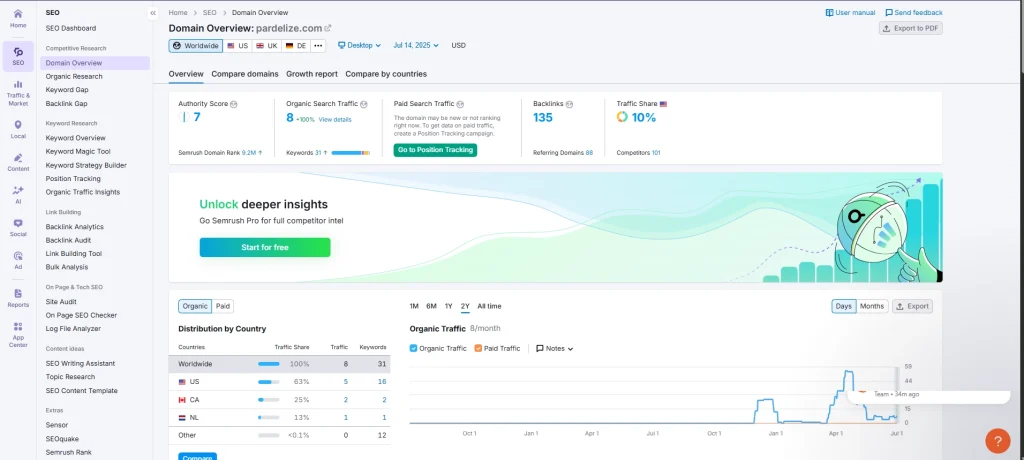Switch chart granularity to Months

click(x=872, y=306)
